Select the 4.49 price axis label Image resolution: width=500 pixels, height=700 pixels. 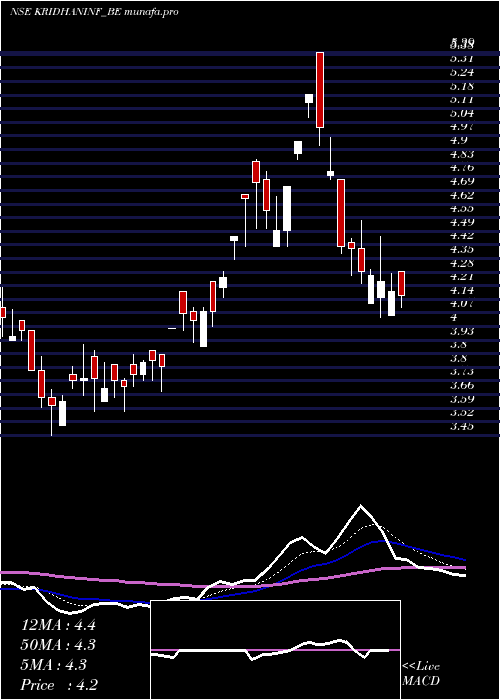(462, 222)
